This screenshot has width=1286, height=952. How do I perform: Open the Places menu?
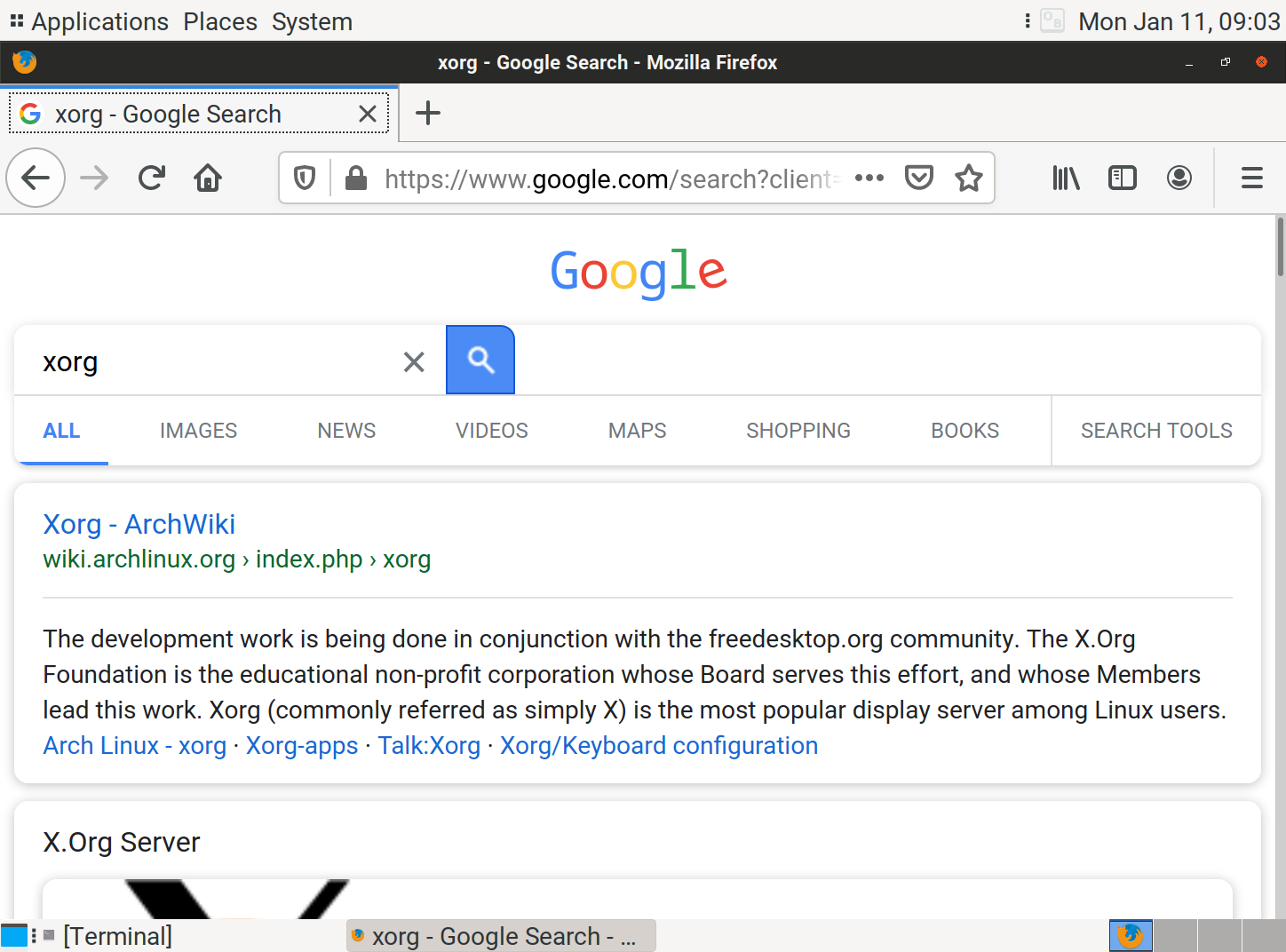tap(220, 21)
